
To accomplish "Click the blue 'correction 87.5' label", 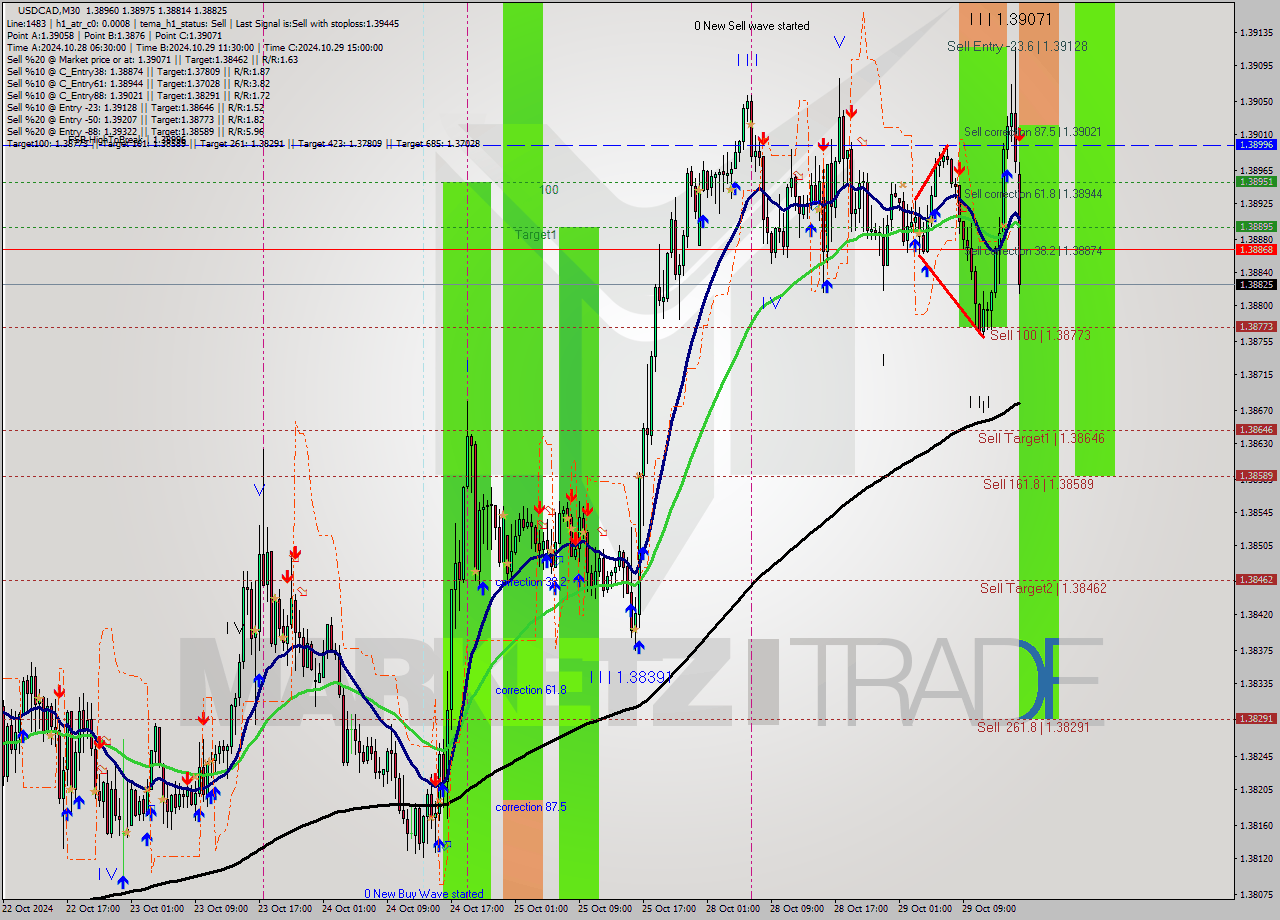I will tap(530, 806).
